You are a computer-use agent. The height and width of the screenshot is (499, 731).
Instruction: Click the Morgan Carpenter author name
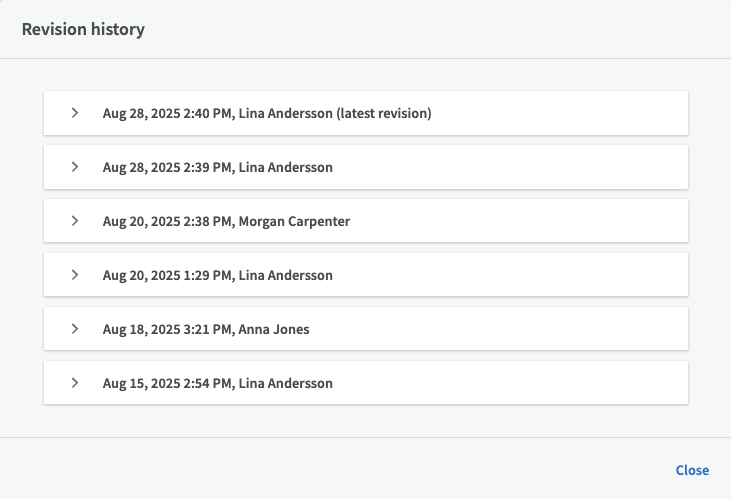pos(294,221)
